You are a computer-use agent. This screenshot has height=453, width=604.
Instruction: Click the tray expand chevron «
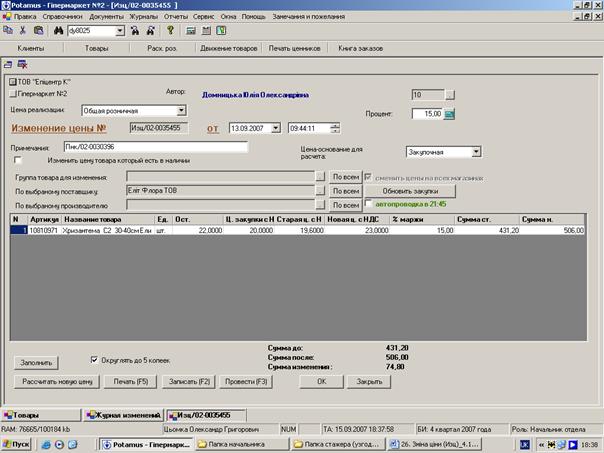coord(541,445)
